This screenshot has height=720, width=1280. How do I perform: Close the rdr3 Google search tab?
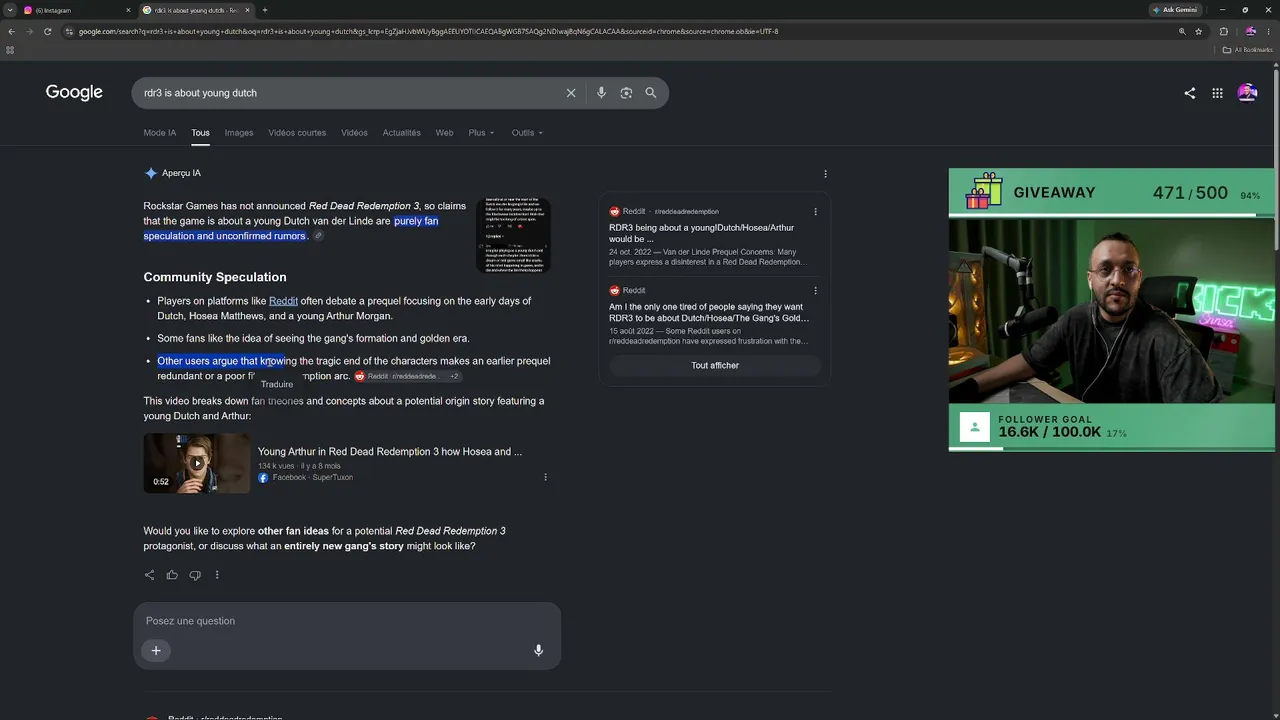[x=247, y=10]
